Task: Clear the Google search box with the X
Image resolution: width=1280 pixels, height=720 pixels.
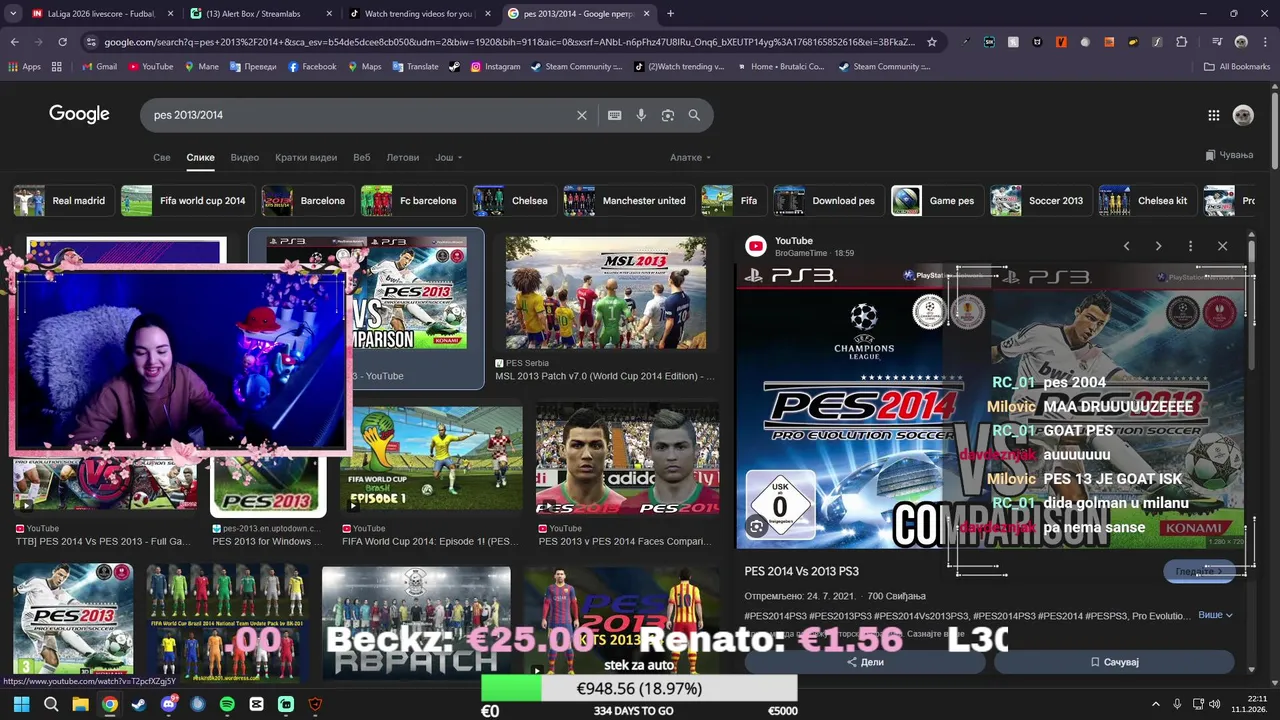Action: point(581,115)
